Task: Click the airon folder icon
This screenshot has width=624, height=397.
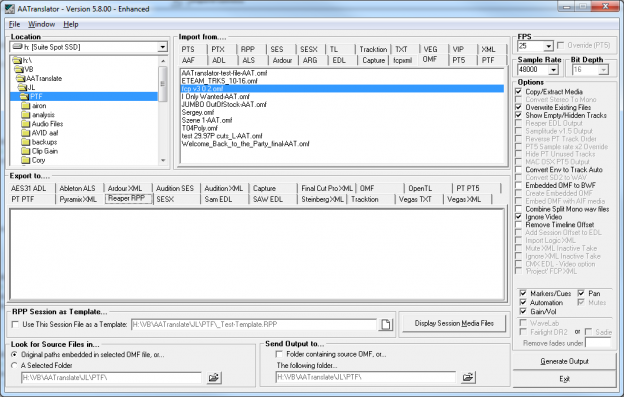Action: 25,106
